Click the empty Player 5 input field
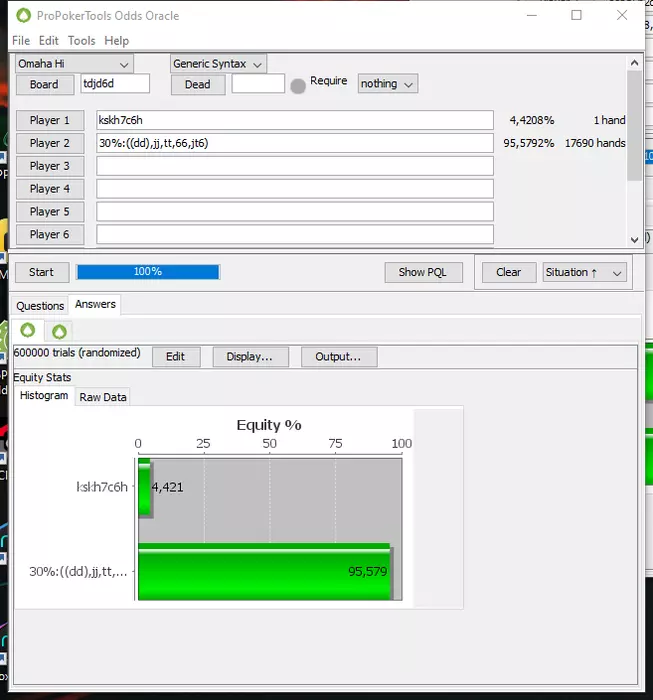The image size is (653, 700). click(x=295, y=211)
